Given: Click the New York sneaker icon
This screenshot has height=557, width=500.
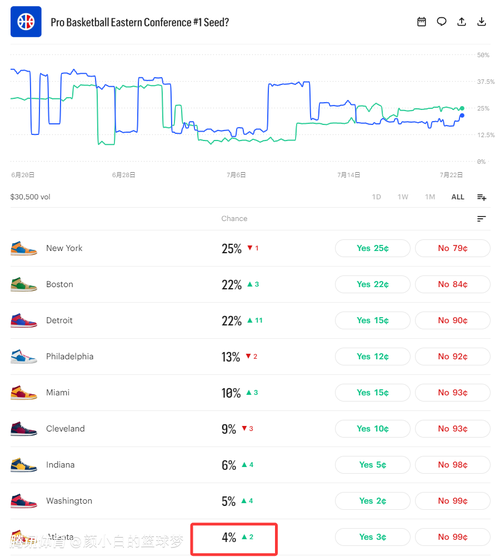Looking at the screenshot, I should click(x=23, y=248).
